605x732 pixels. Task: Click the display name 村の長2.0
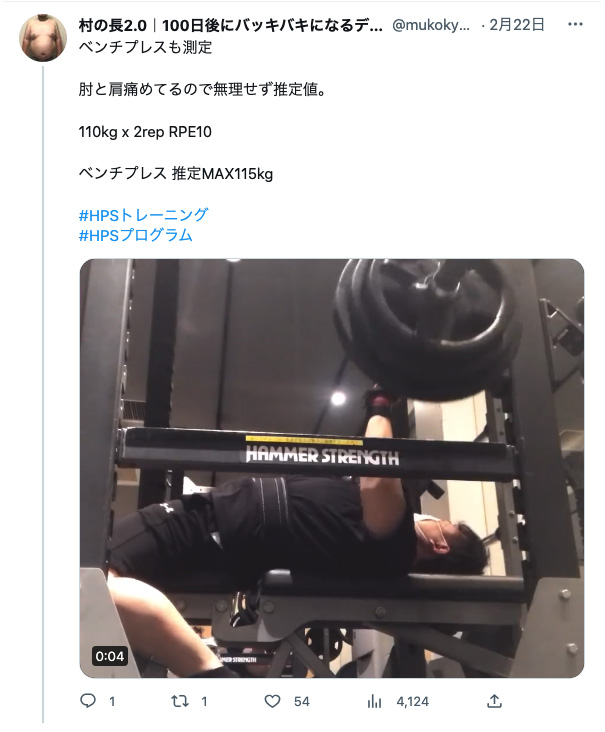point(113,25)
